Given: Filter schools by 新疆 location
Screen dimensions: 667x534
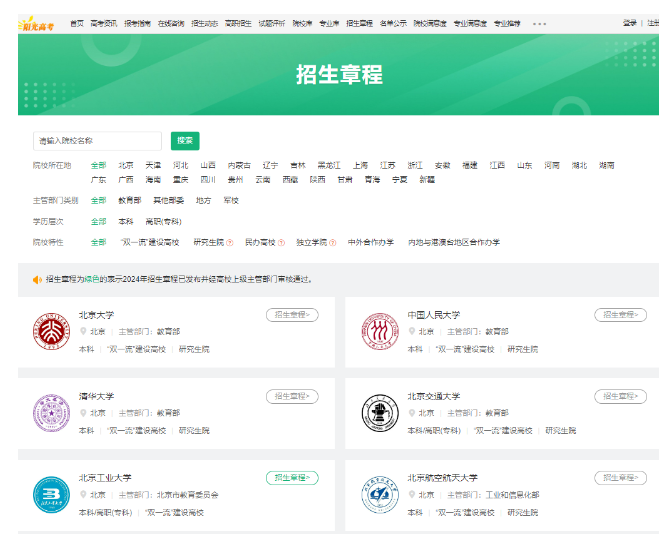Looking at the screenshot, I should pos(427,180).
